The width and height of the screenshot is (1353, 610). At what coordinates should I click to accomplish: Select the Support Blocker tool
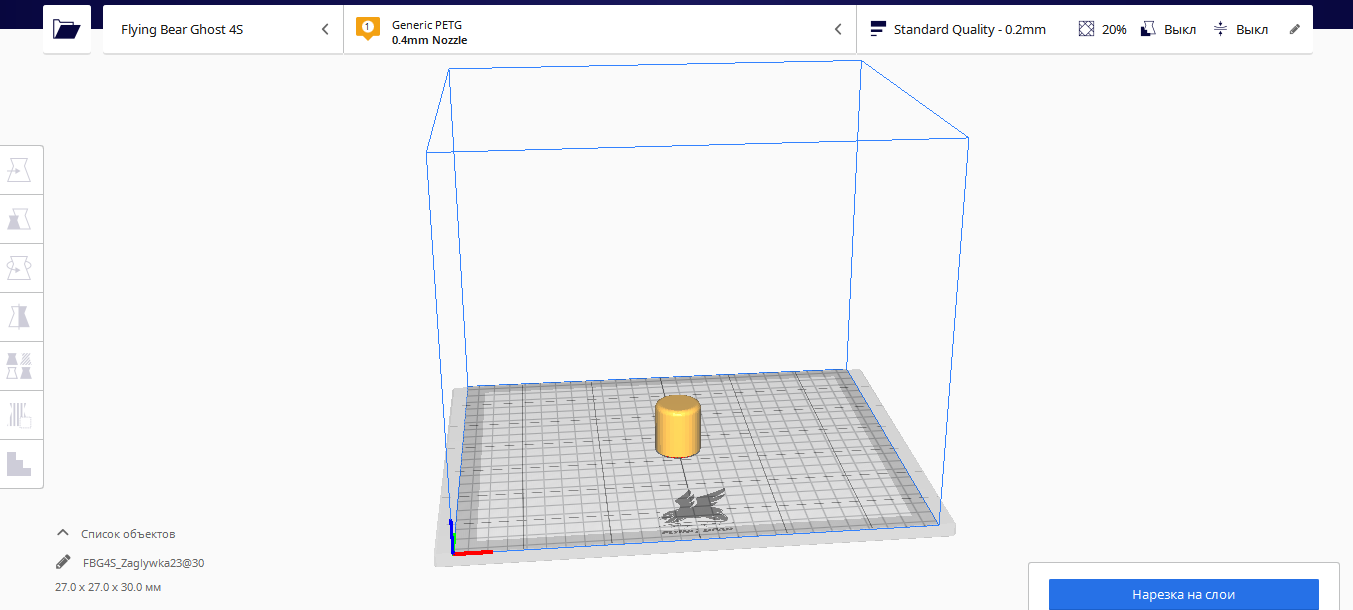[x=21, y=414]
